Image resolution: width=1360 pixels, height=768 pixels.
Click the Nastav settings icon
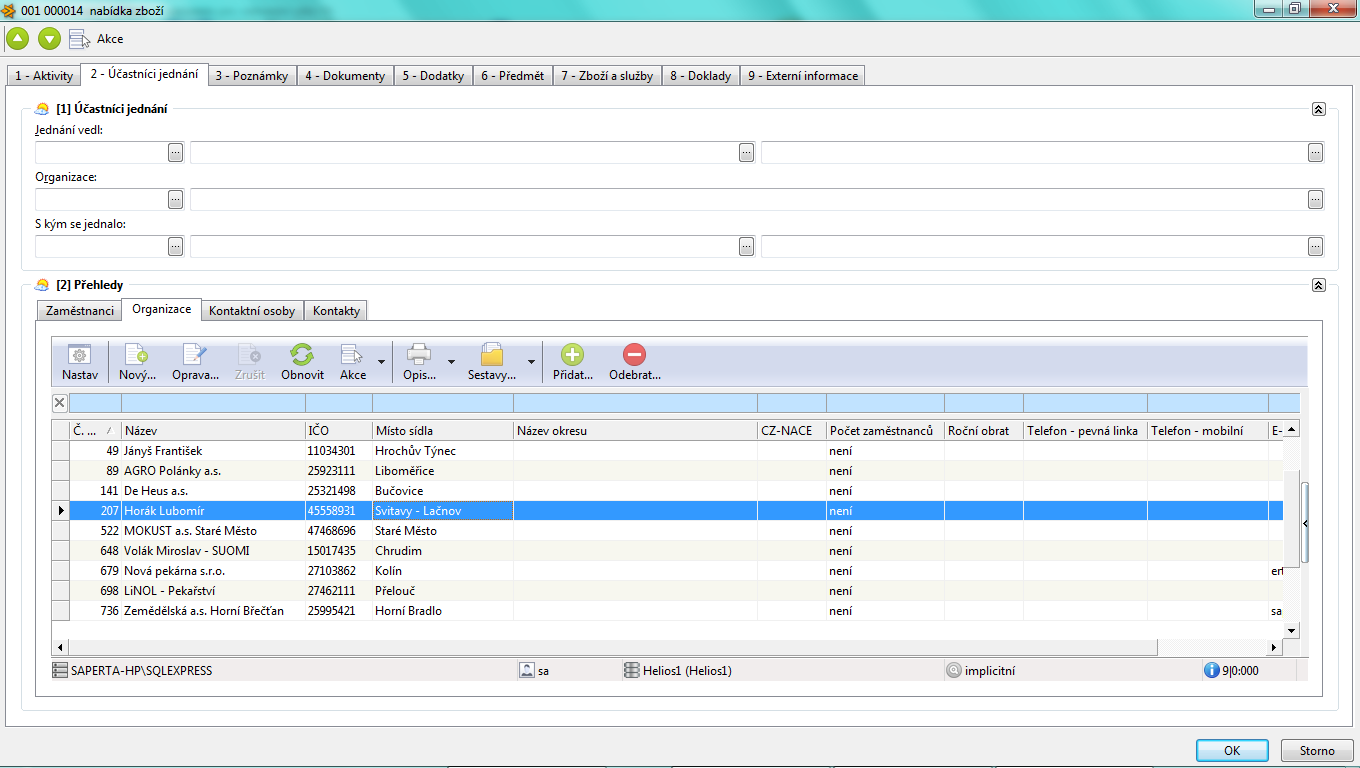pos(79,355)
